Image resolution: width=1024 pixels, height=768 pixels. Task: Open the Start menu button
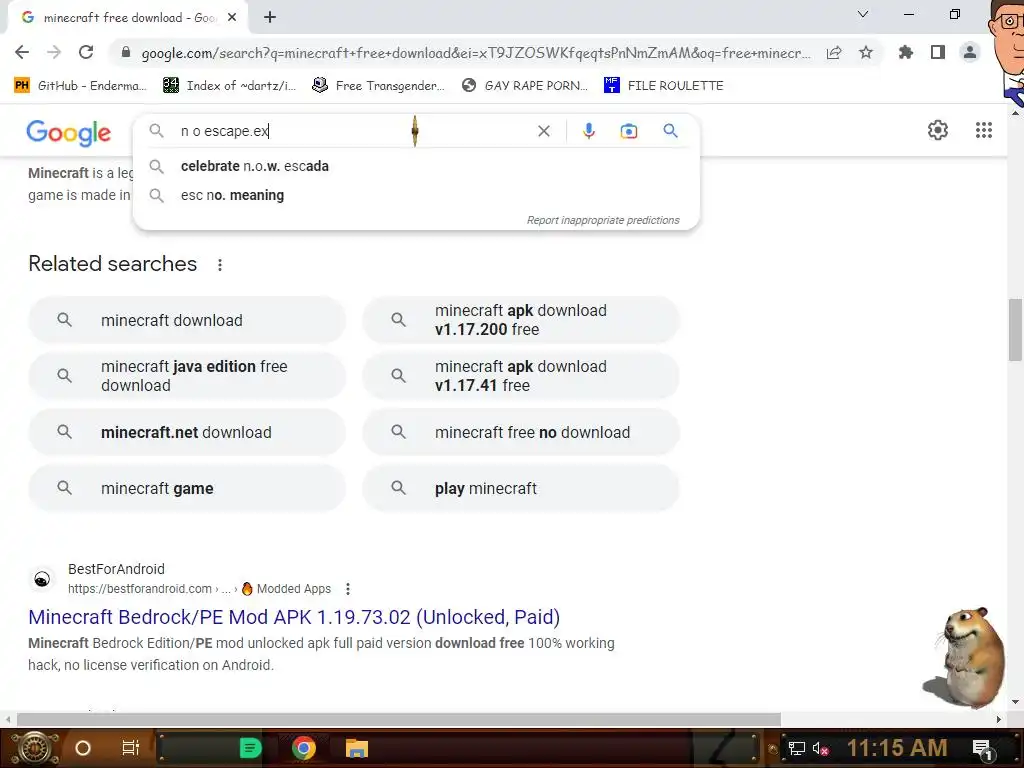tap(35, 748)
